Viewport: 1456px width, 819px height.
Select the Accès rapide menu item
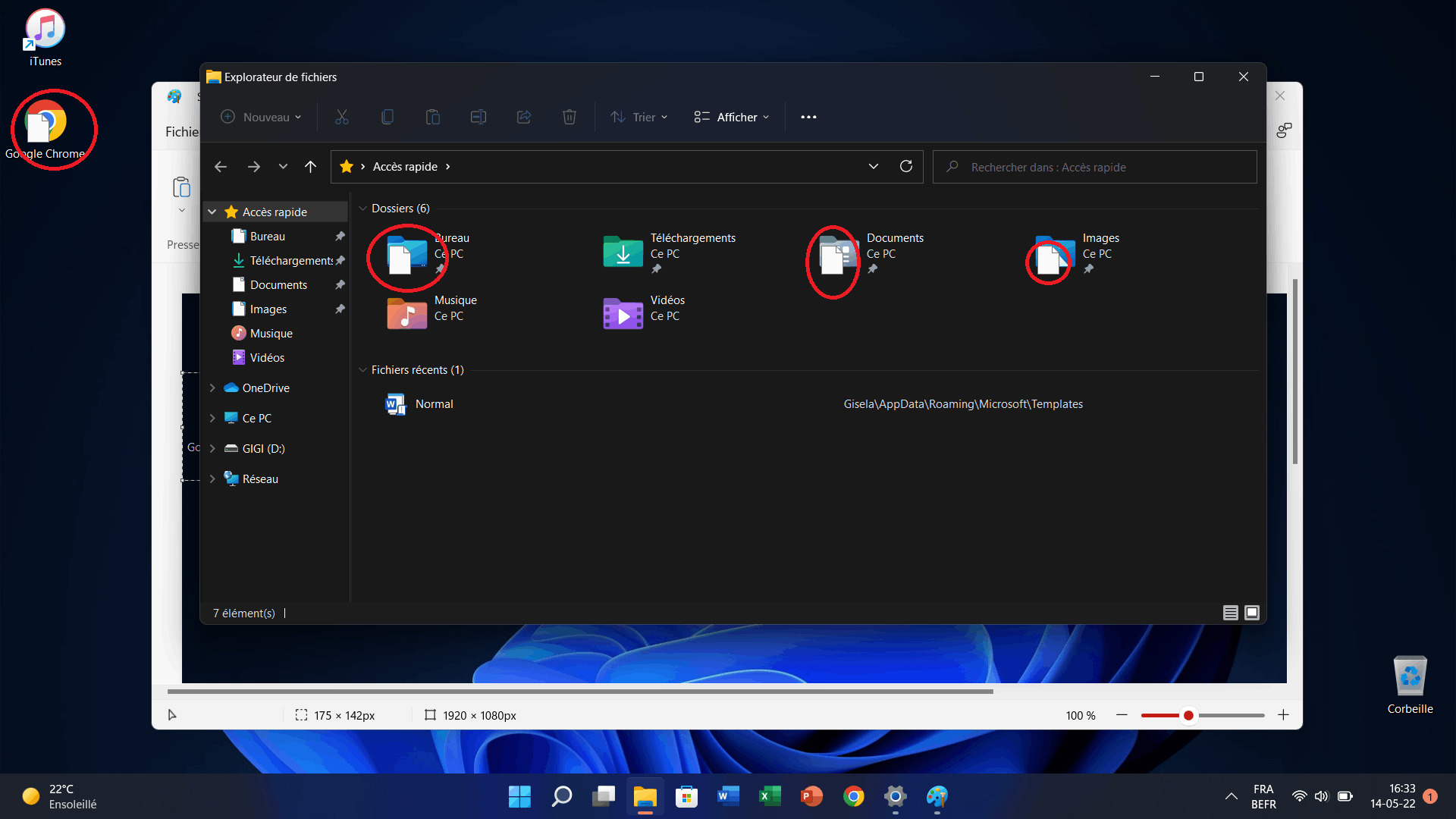(x=275, y=211)
